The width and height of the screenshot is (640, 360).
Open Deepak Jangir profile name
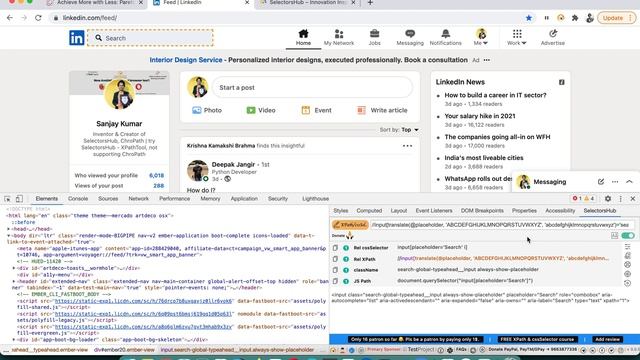[x=233, y=164]
